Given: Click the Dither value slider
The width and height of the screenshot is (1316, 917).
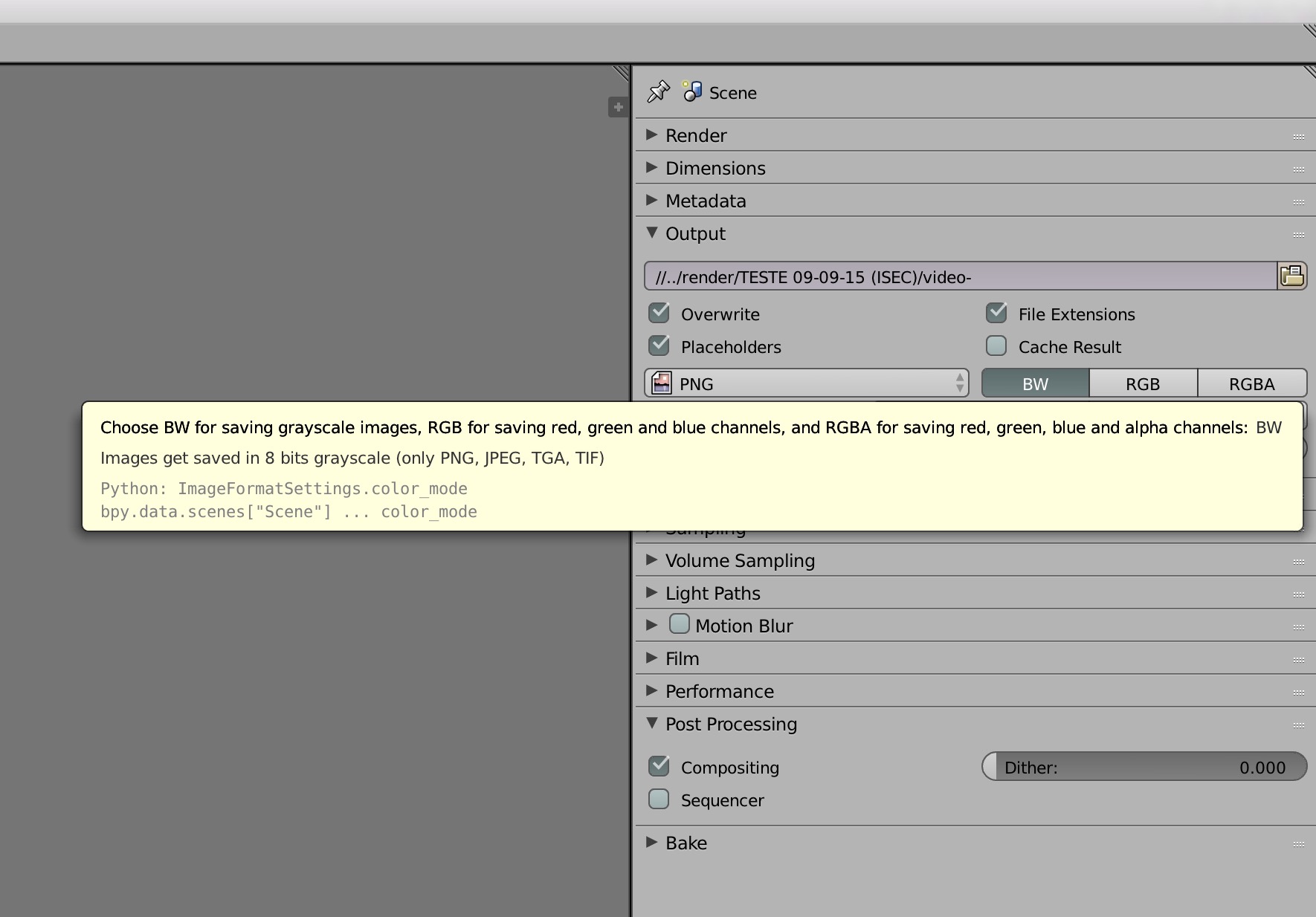Looking at the screenshot, I should click(1144, 767).
